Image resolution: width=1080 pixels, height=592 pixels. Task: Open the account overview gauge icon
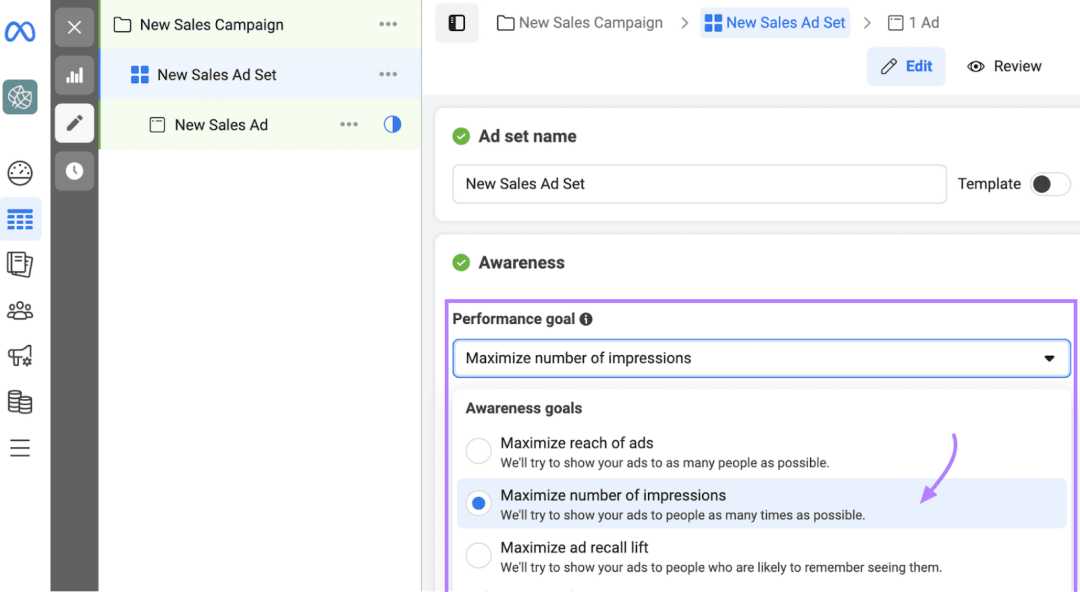pos(20,173)
